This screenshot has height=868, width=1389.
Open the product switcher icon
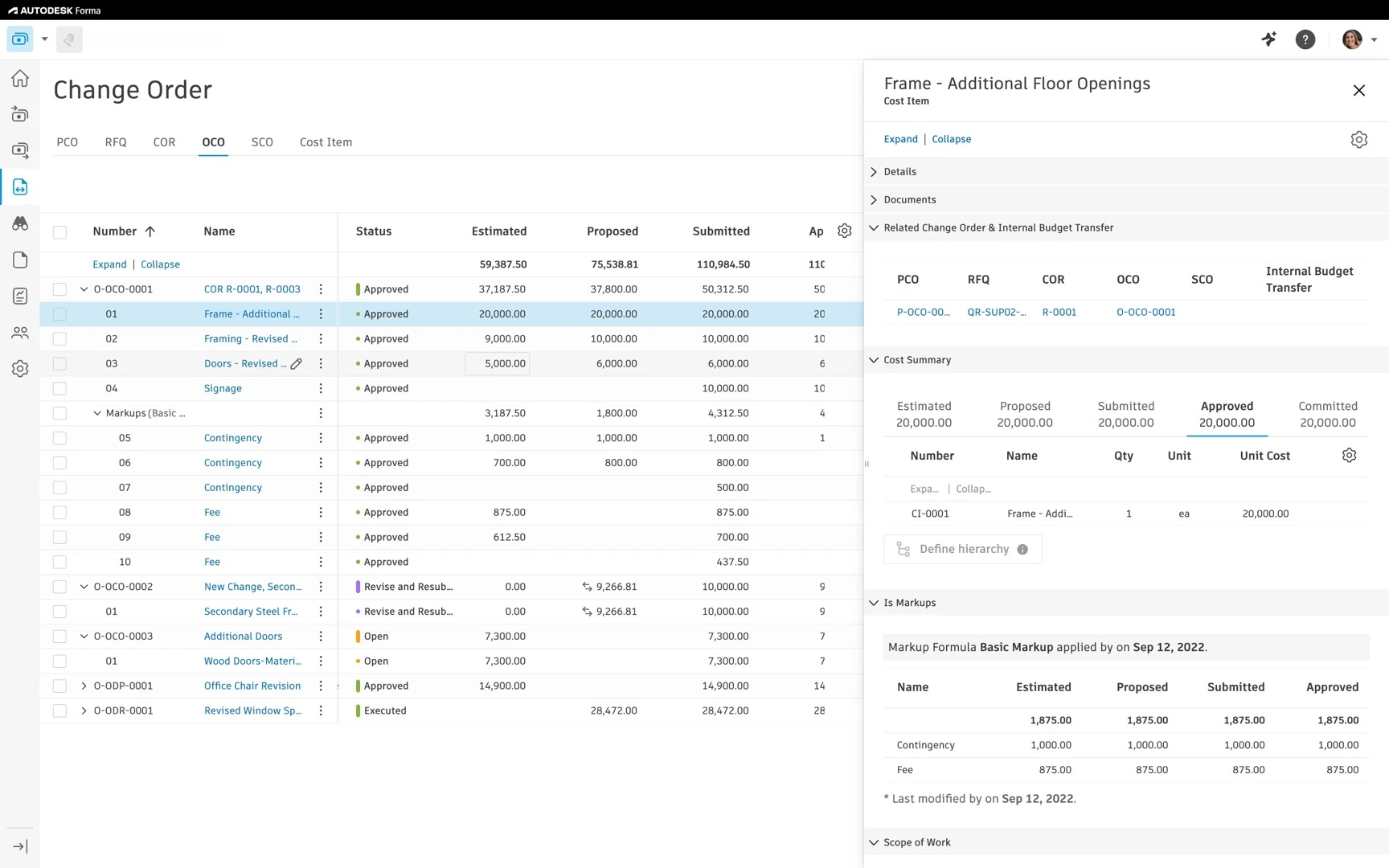[20, 39]
